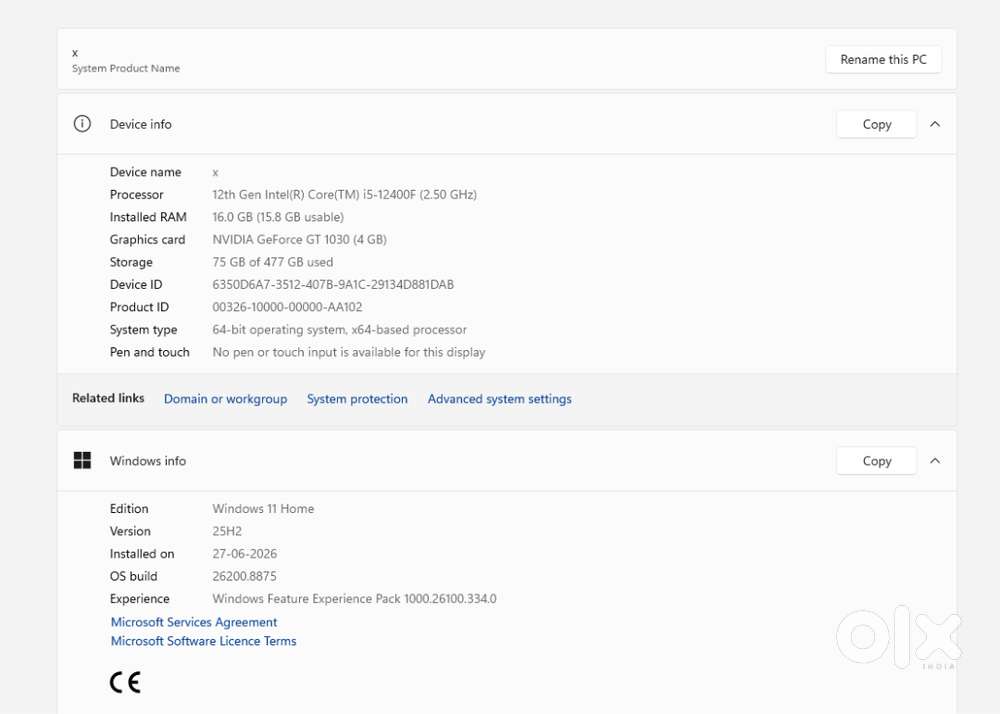Click the System Product Name subtitle

[126, 68]
